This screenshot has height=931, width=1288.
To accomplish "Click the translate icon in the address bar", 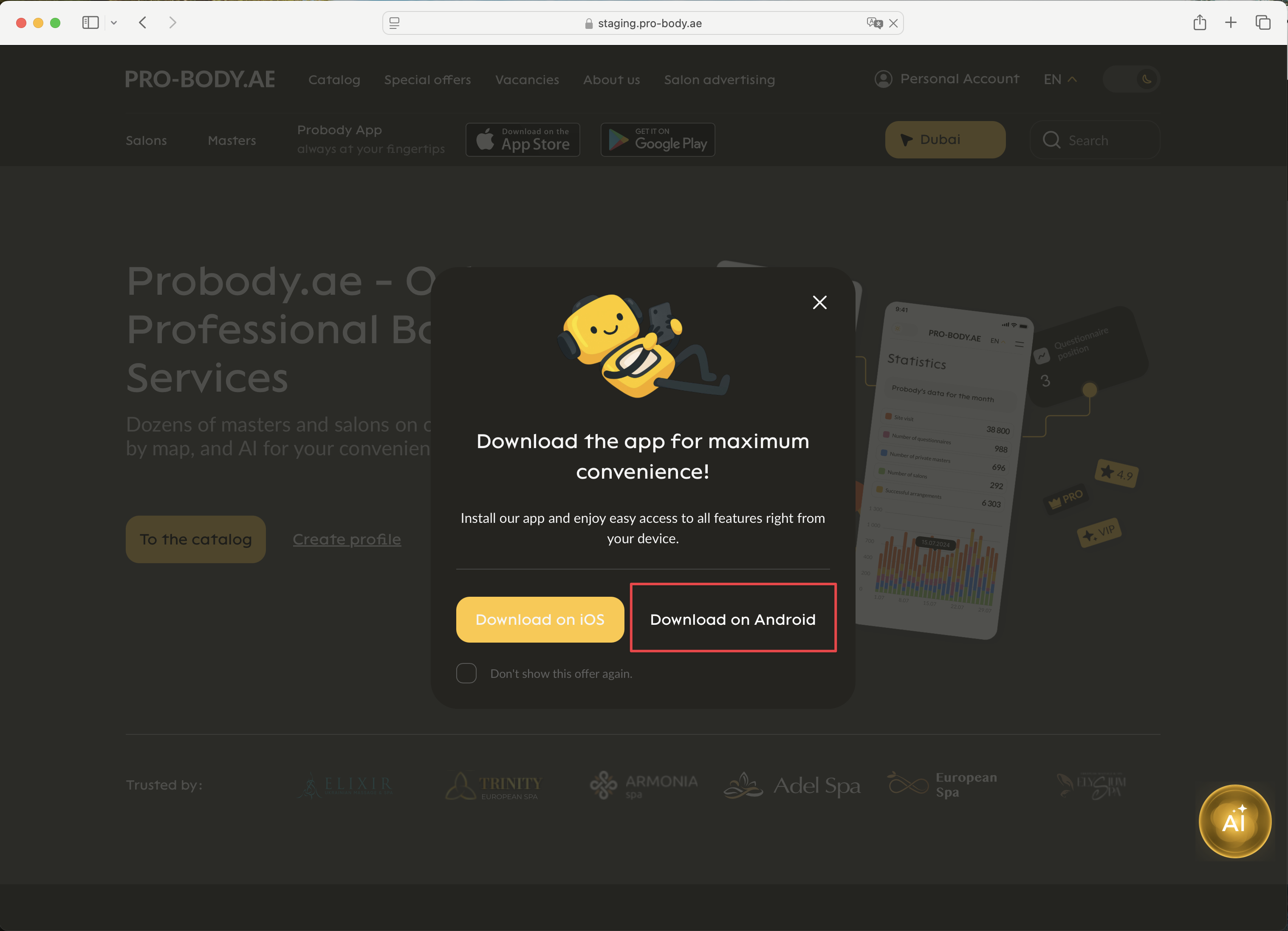I will [x=875, y=23].
